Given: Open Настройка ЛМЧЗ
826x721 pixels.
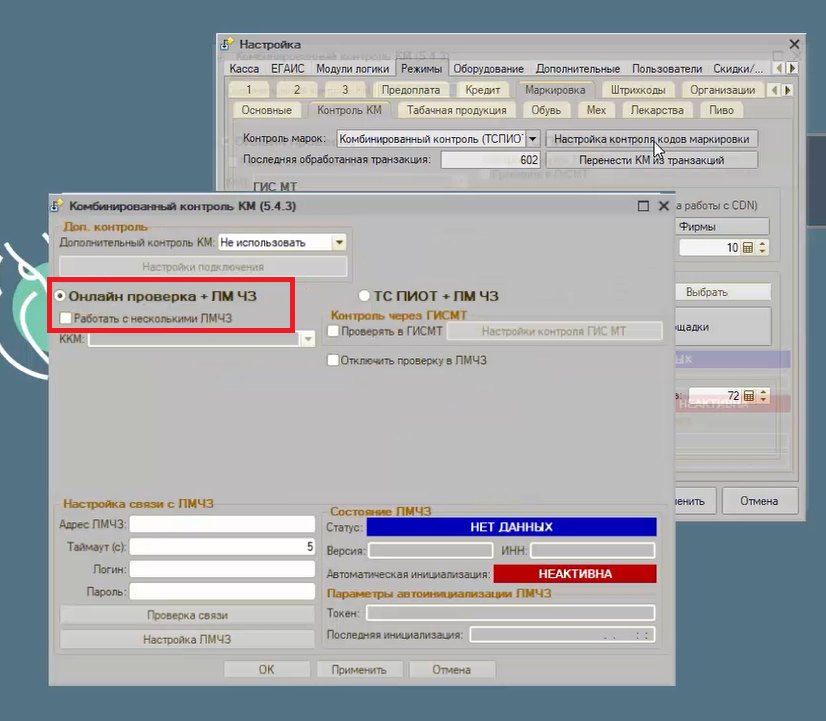Looking at the screenshot, I should 187,639.
